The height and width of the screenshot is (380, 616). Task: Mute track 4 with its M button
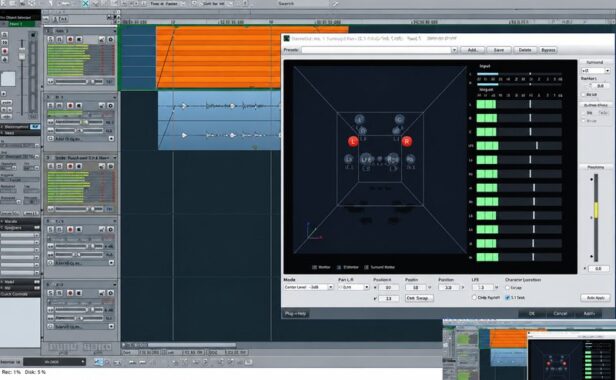coord(59,229)
